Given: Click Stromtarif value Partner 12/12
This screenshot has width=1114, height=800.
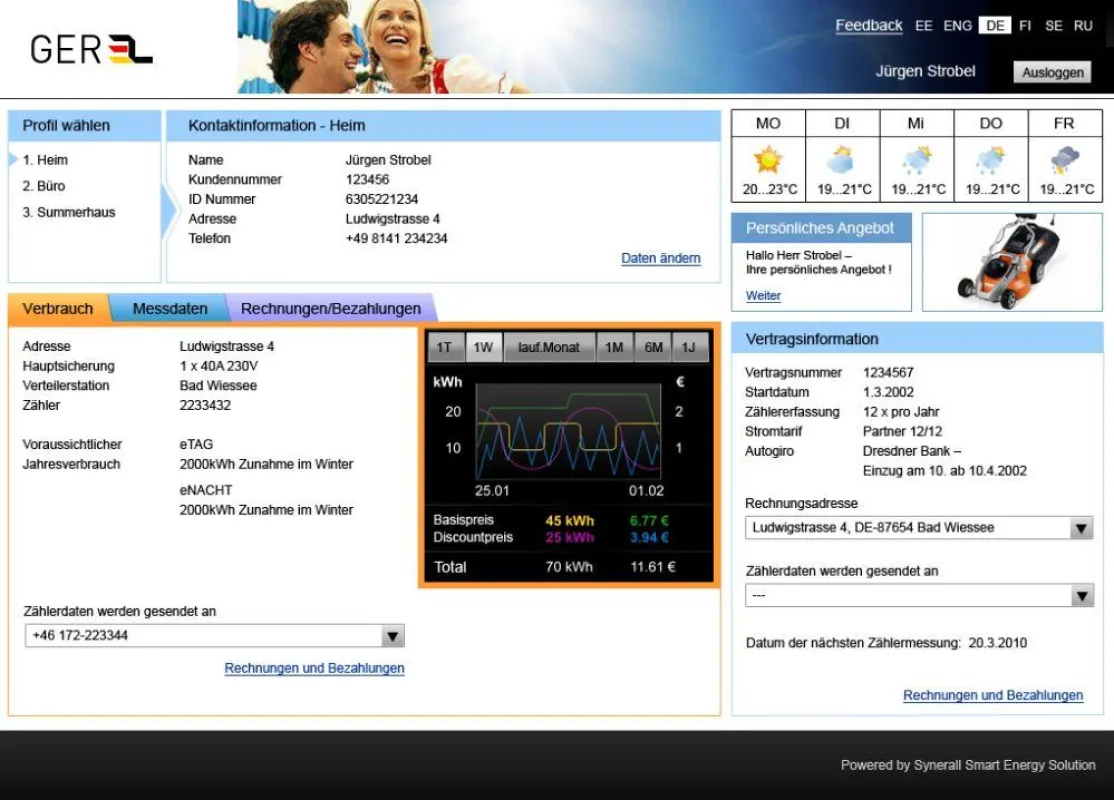Looking at the screenshot, I should (x=902, y=431).
